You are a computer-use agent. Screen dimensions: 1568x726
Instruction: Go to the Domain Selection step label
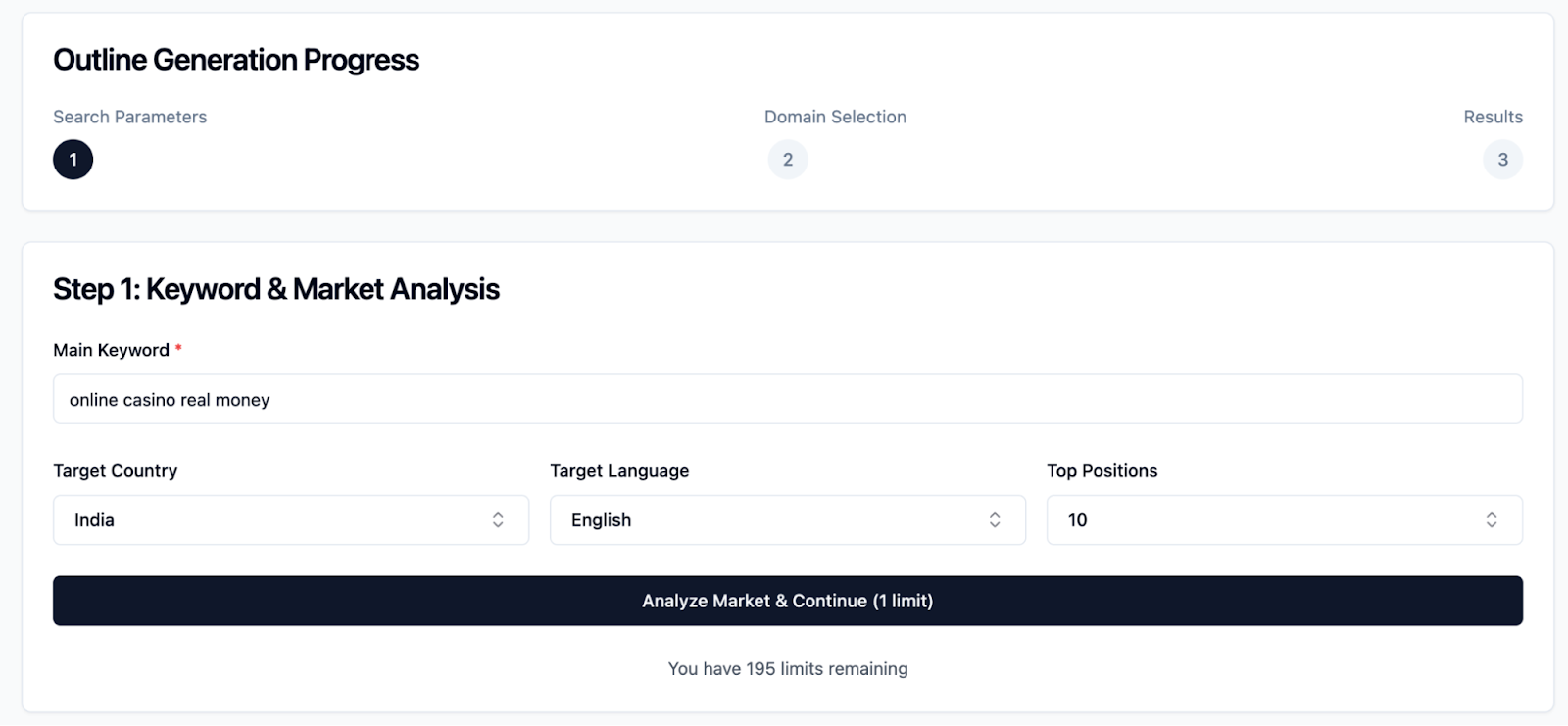coord(835,117)
